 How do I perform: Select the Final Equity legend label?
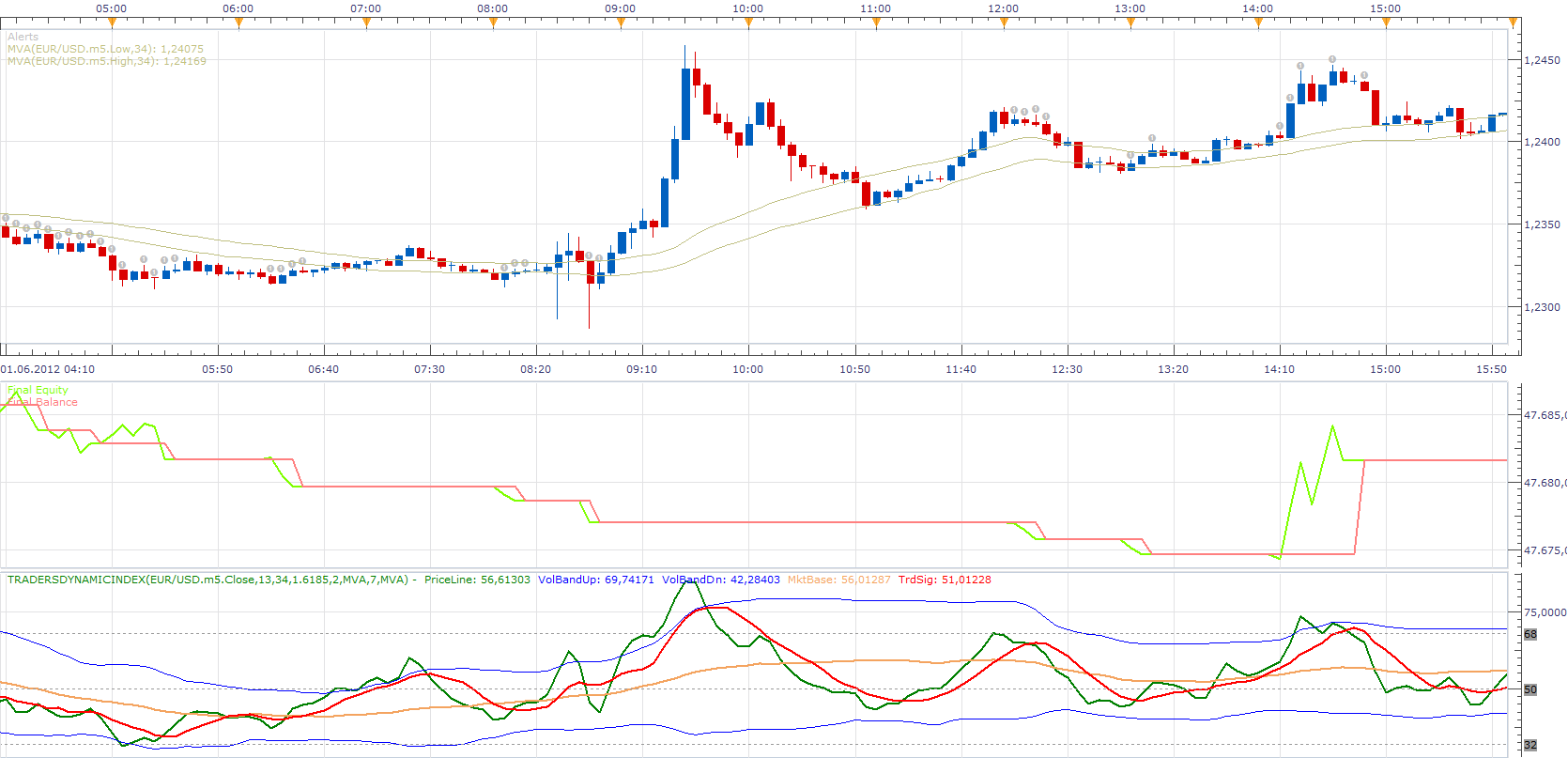38,390
